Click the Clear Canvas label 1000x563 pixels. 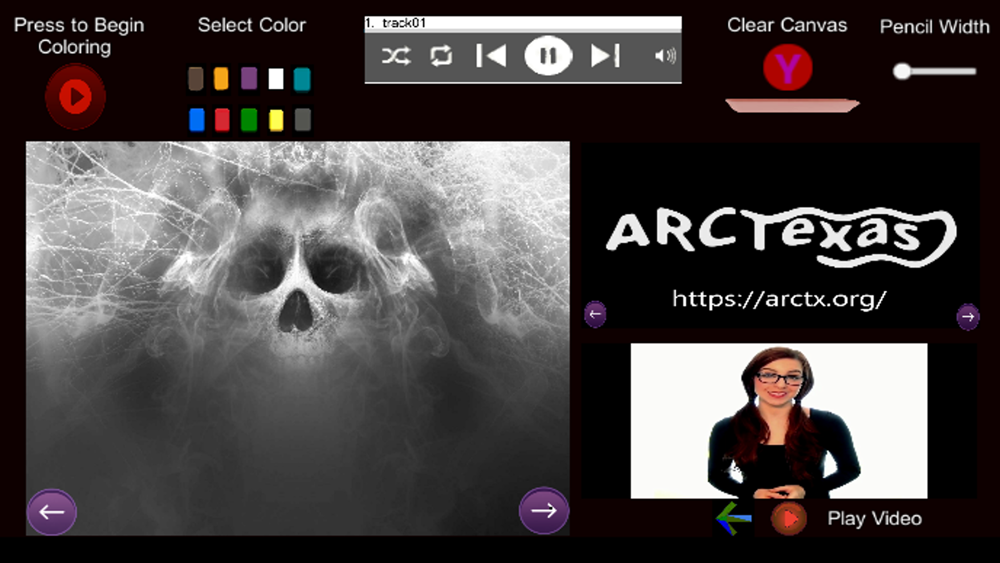pyautogui.click(x=787, y=25)
